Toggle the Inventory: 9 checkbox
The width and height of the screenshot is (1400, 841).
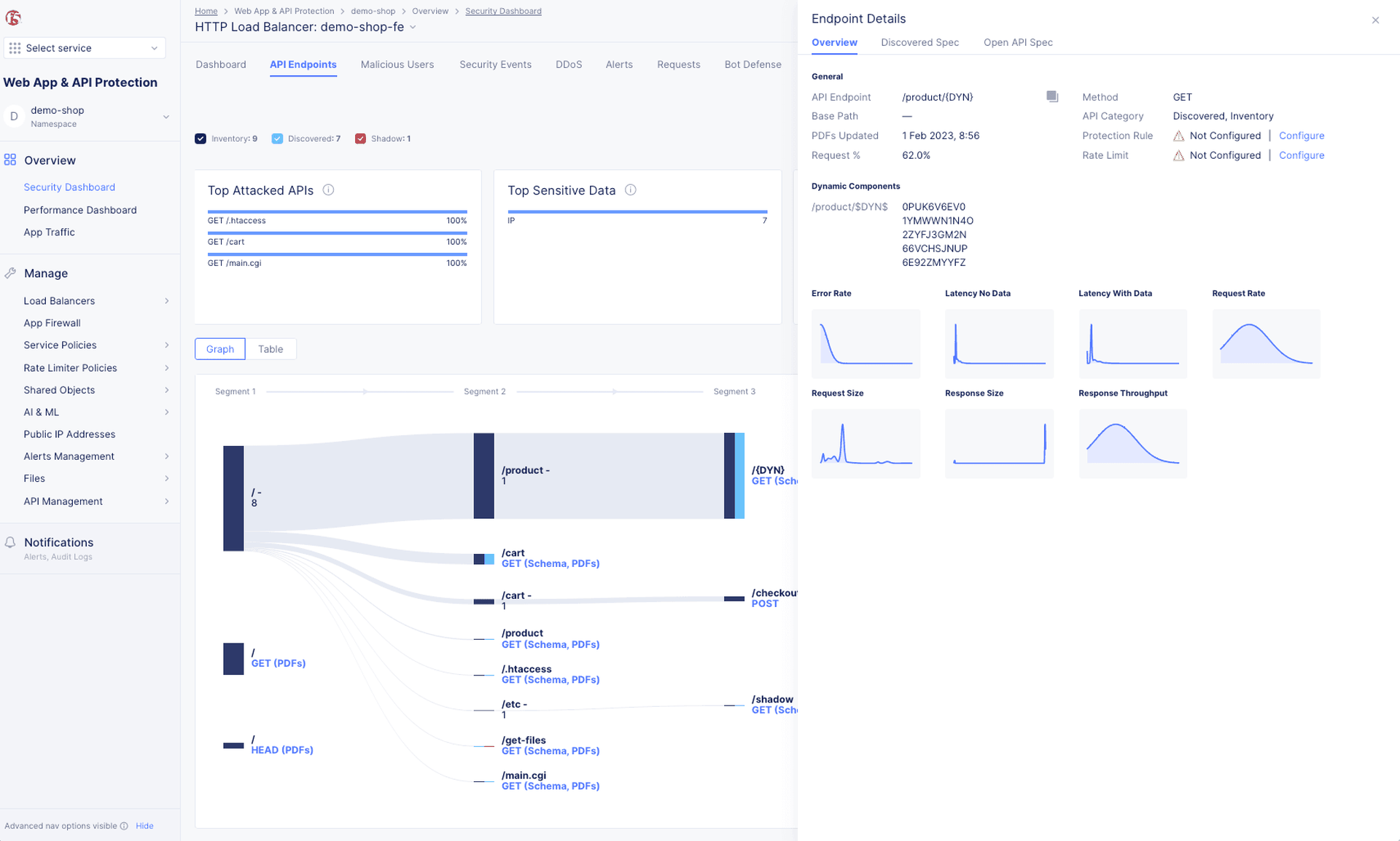[x=201, y=138]
